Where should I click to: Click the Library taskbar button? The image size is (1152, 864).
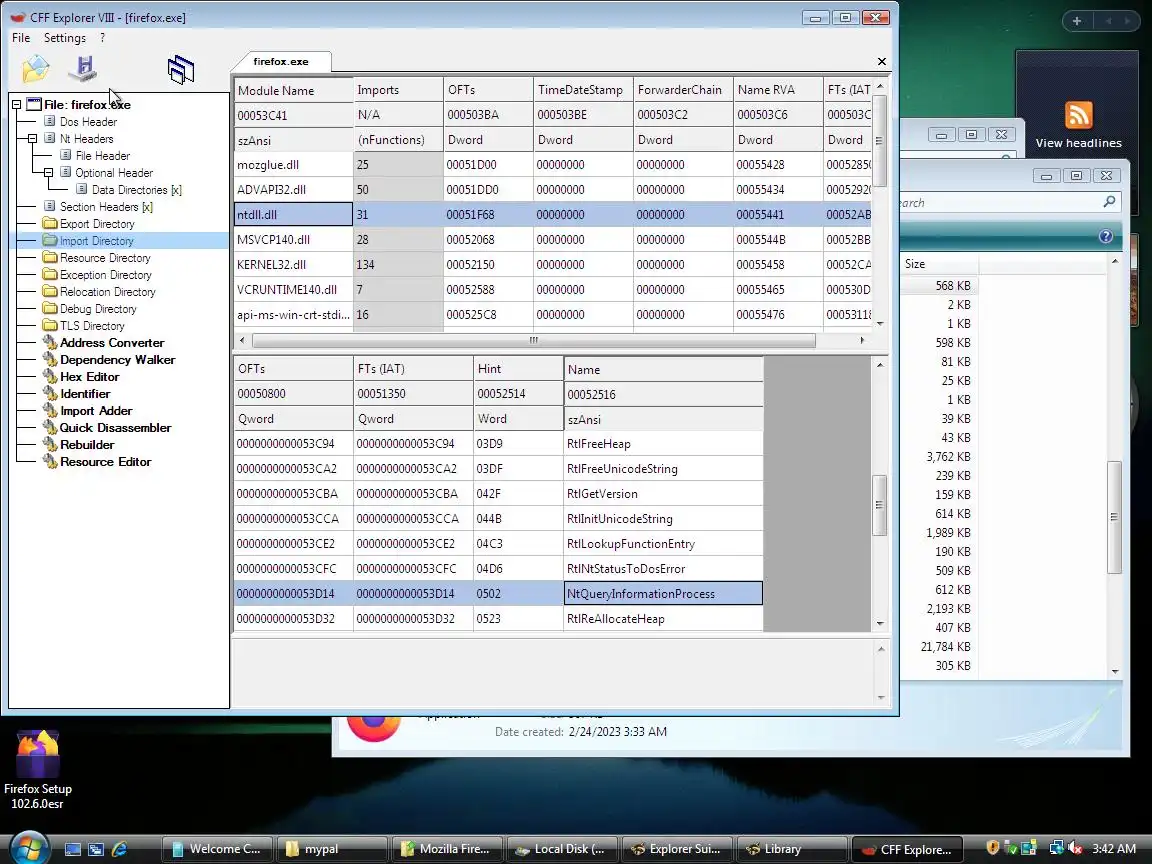tap(791, 849)
